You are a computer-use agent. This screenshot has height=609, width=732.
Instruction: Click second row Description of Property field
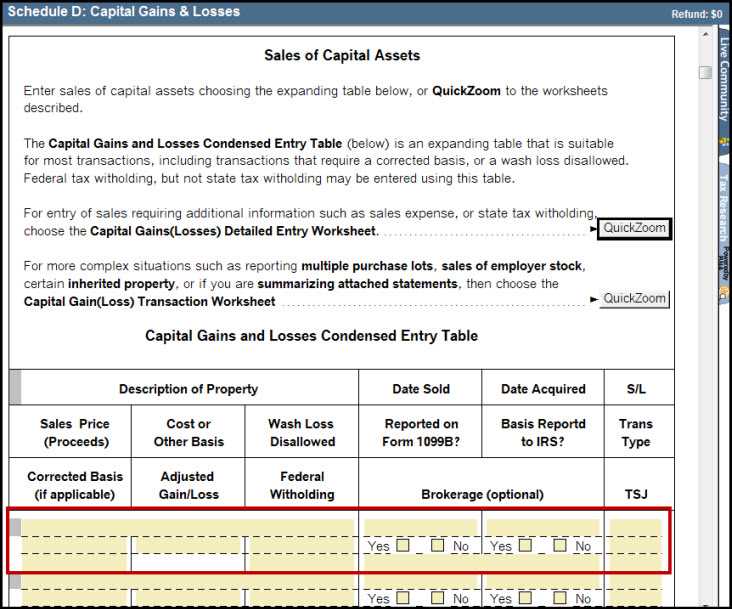[x=188, y=581]
